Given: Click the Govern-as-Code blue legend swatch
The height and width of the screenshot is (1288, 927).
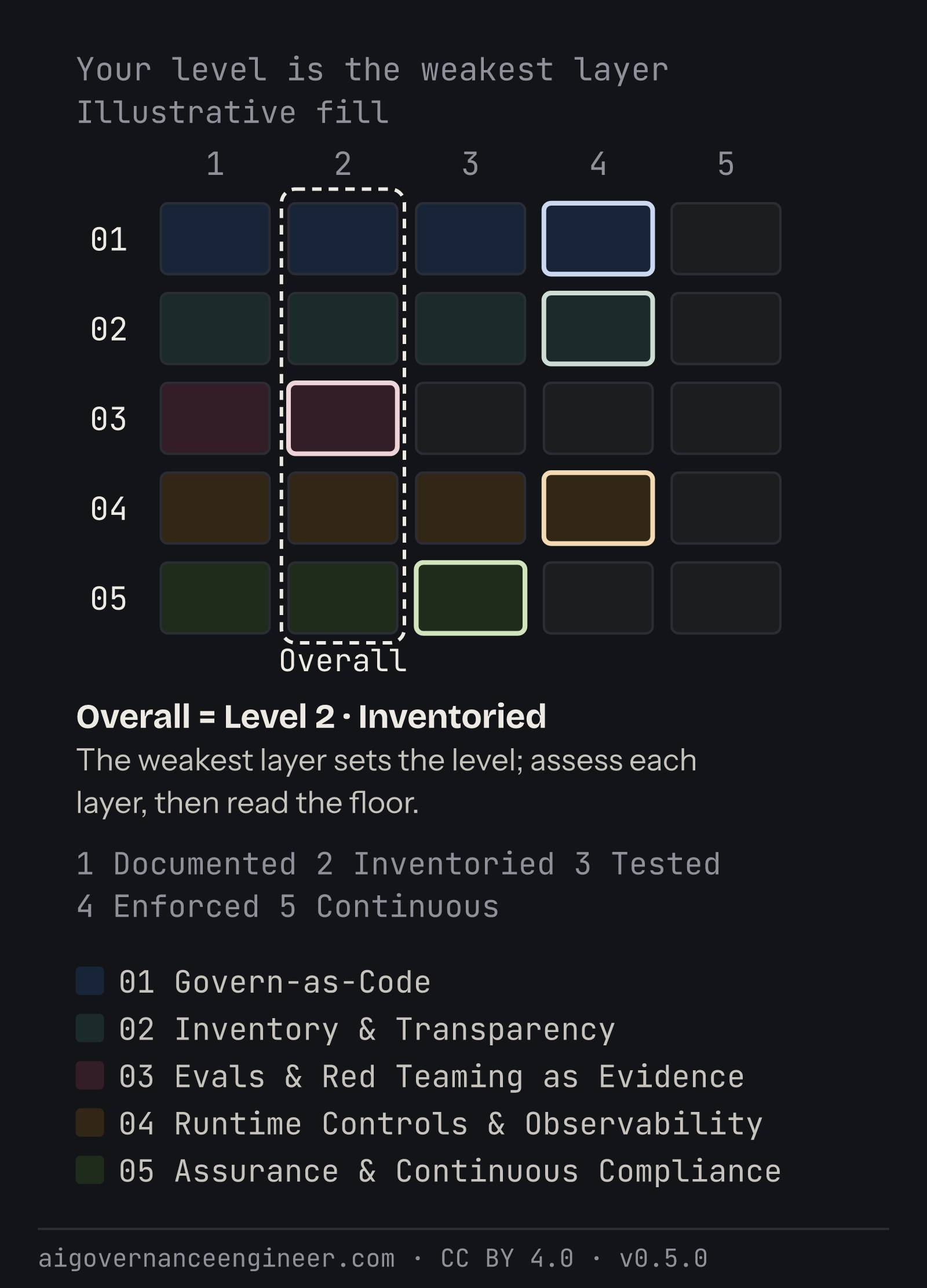Looking at the screenshot, I should [x=90, y=980].
